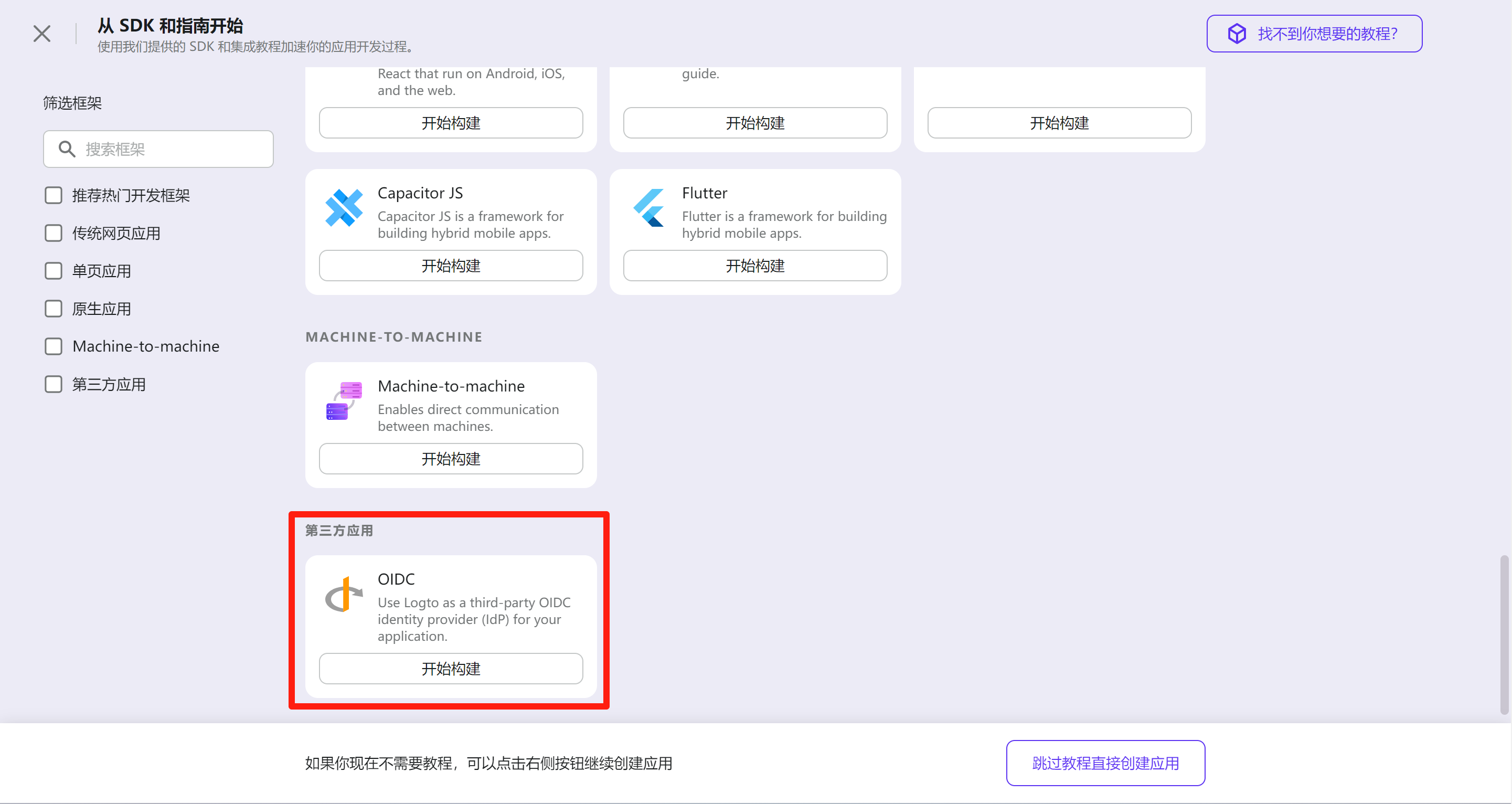Tick the Machine-to-machine filter checkbox

(54, 346)
